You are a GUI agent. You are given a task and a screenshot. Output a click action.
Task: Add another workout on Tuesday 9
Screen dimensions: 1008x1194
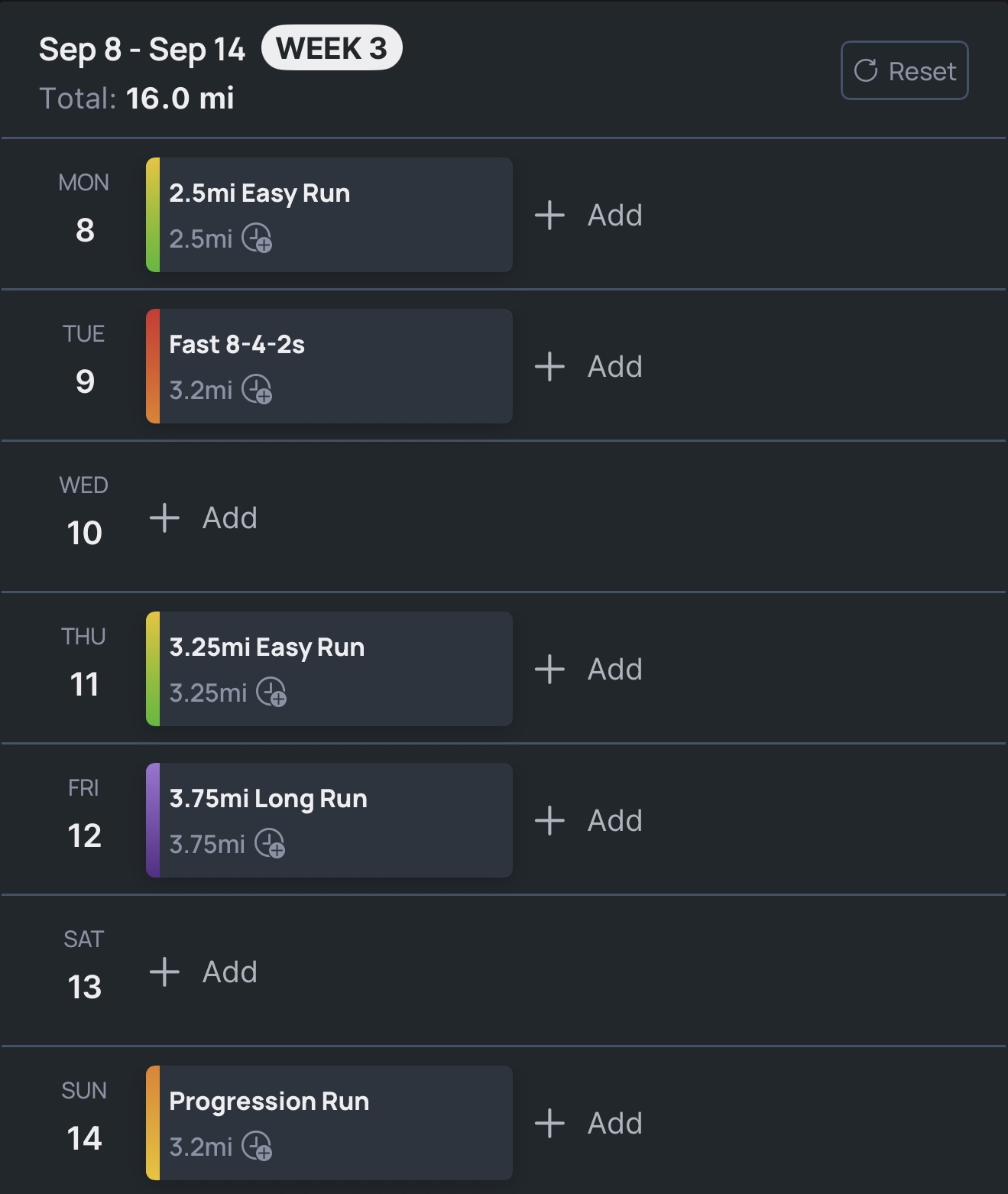click(588, 367)
